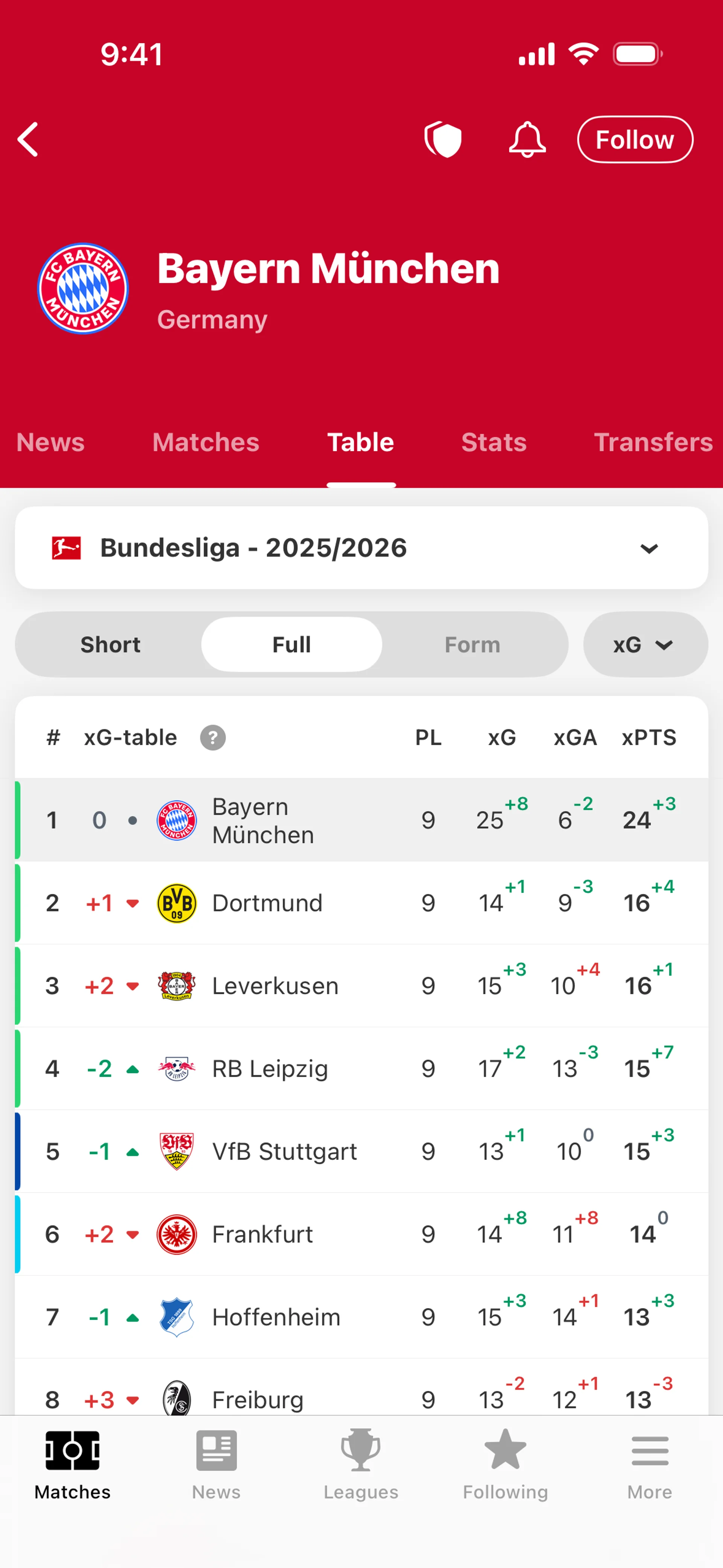Open the top Matches tab

206,443
